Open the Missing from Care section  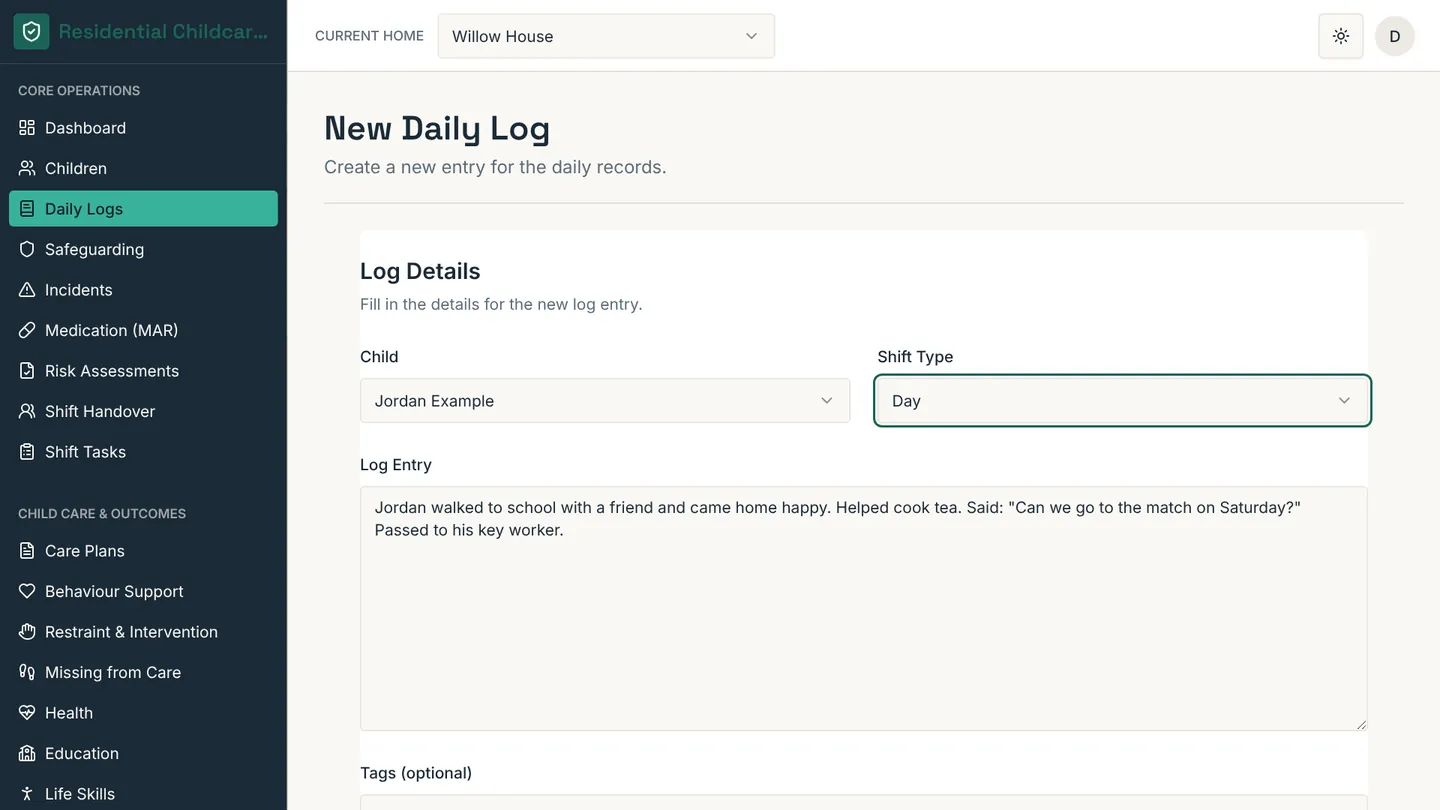coord(143,672)
